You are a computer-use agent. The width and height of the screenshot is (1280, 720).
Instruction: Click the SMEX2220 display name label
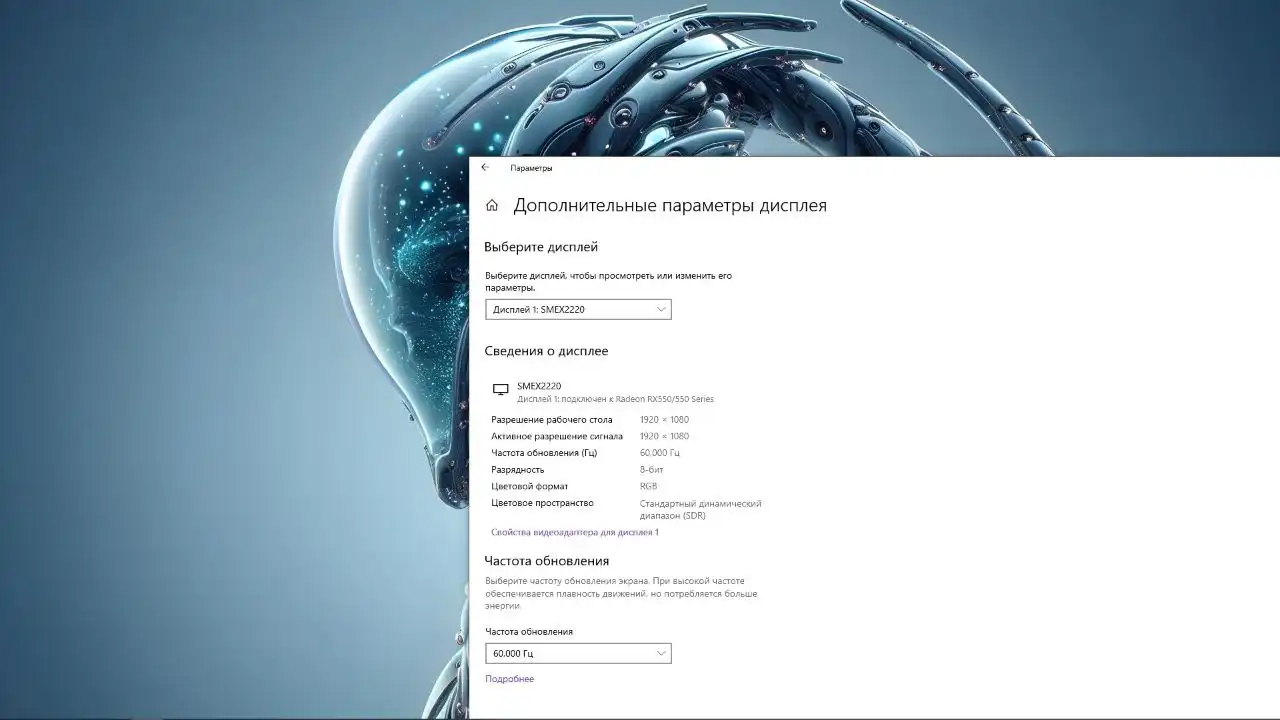[538, 386]
